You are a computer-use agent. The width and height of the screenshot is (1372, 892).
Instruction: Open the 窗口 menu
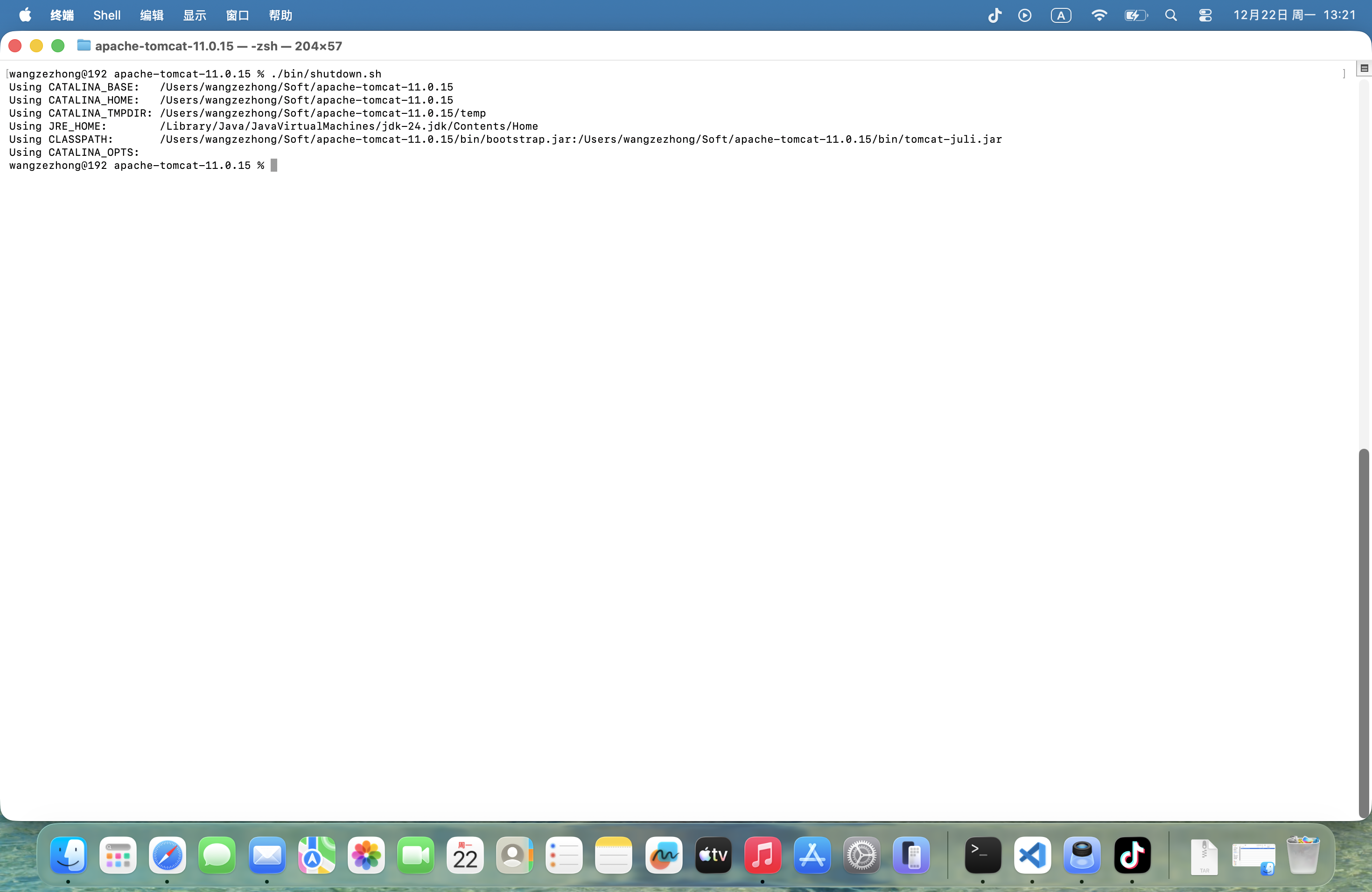click(x=237, y=15)
